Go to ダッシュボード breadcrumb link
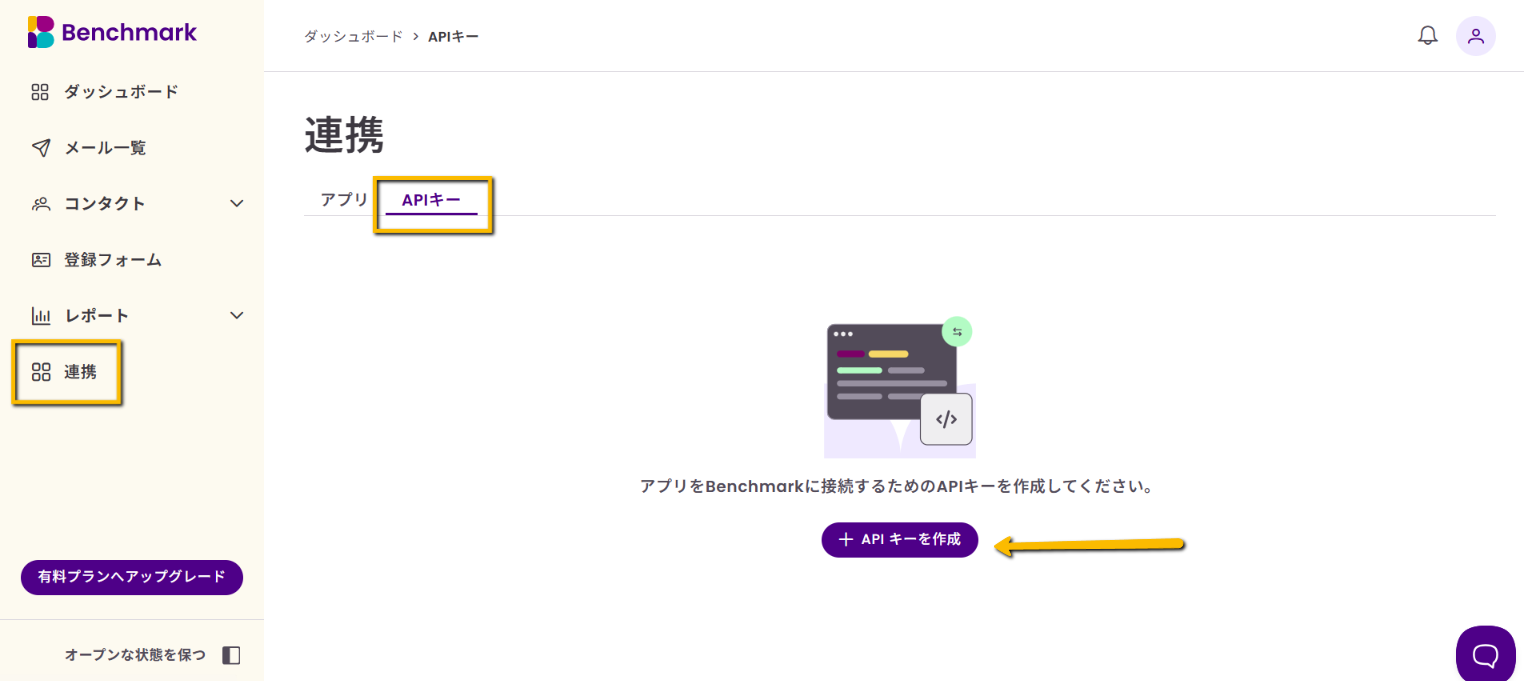The image size is (1524, 681). pyautogui.click(x=353, y=36)
